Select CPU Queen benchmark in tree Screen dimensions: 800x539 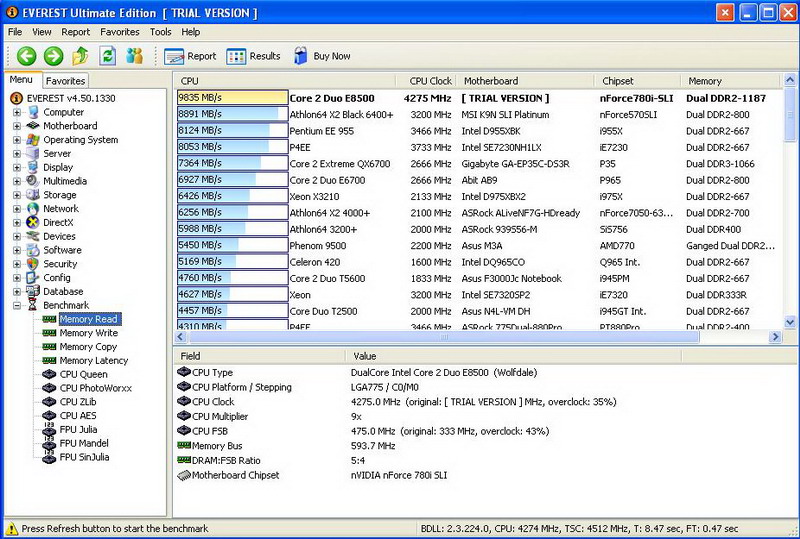click(83, 374)
